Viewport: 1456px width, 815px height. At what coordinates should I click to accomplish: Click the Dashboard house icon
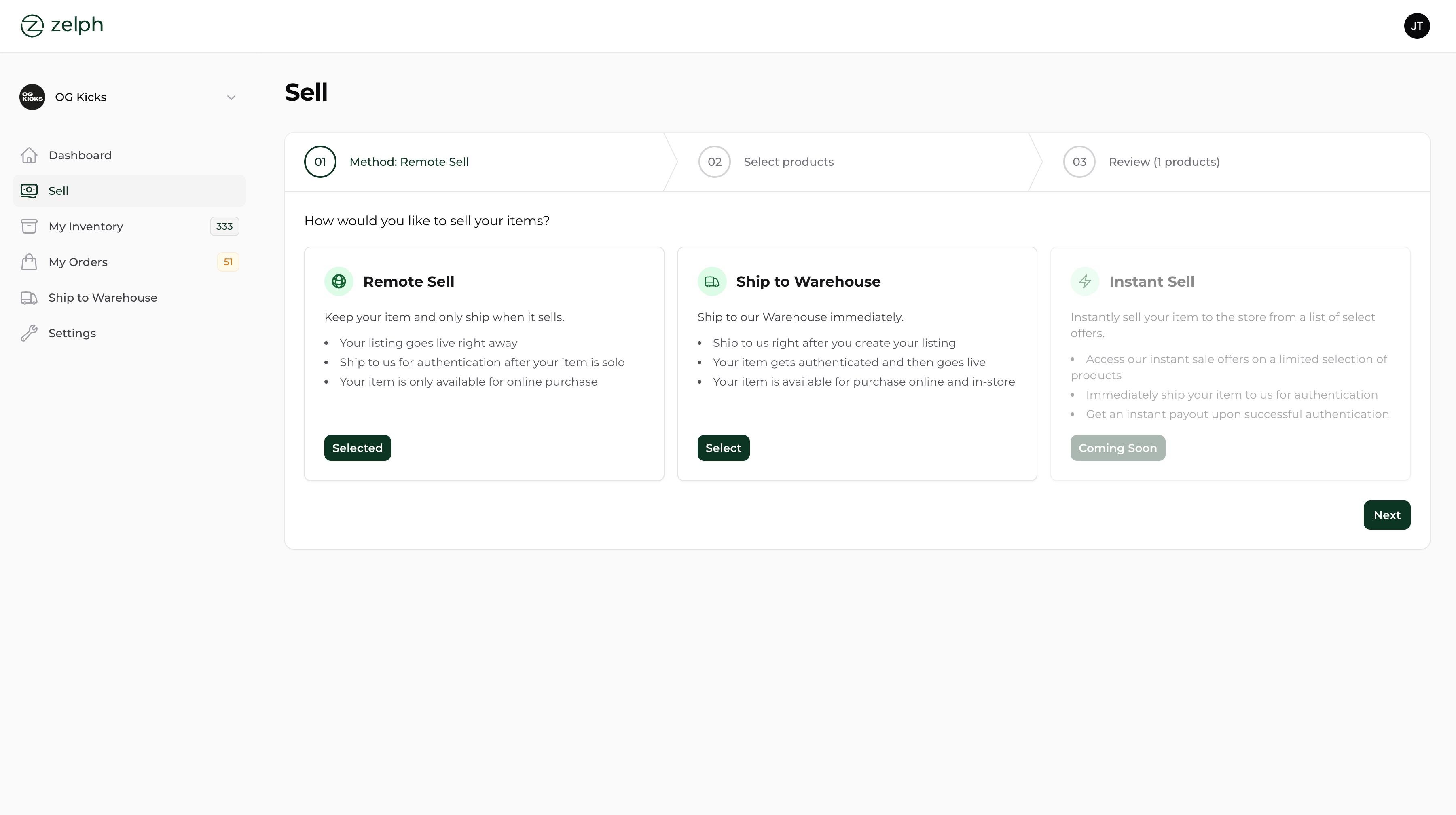[29, 155]
